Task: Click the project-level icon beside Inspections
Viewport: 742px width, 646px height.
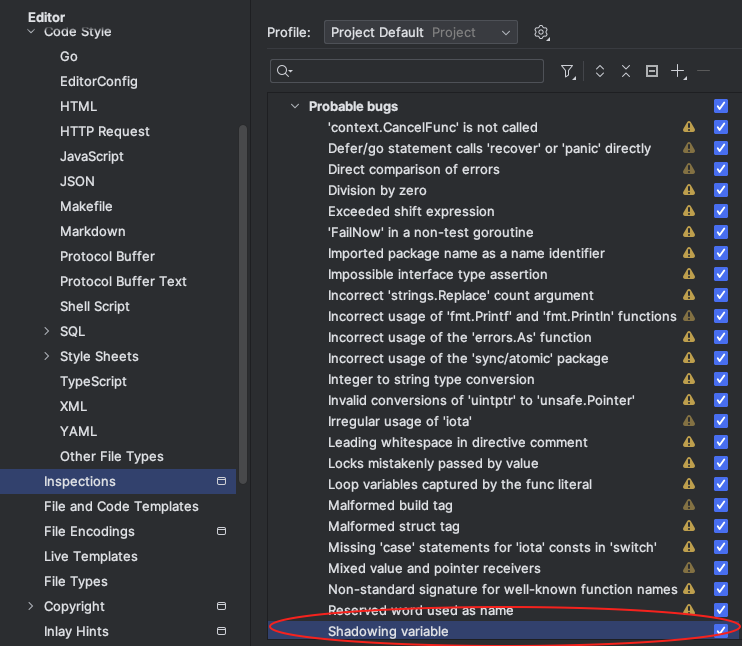Action: pyautogui.click(x=221, y=482)
